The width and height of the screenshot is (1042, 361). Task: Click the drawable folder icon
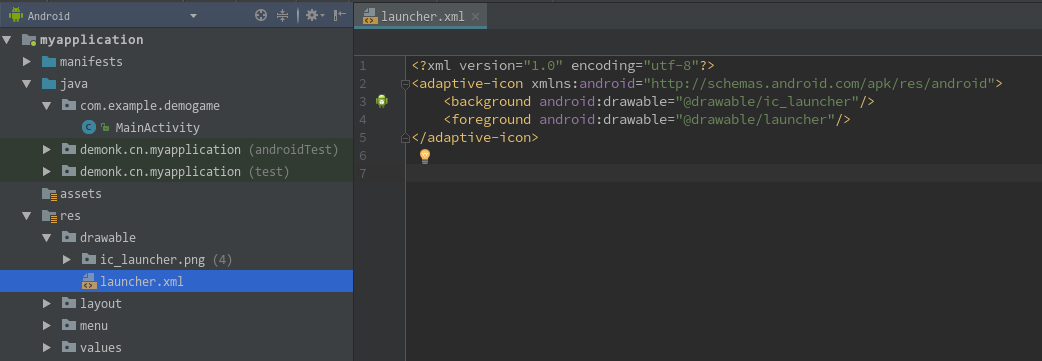coord(68,237)
